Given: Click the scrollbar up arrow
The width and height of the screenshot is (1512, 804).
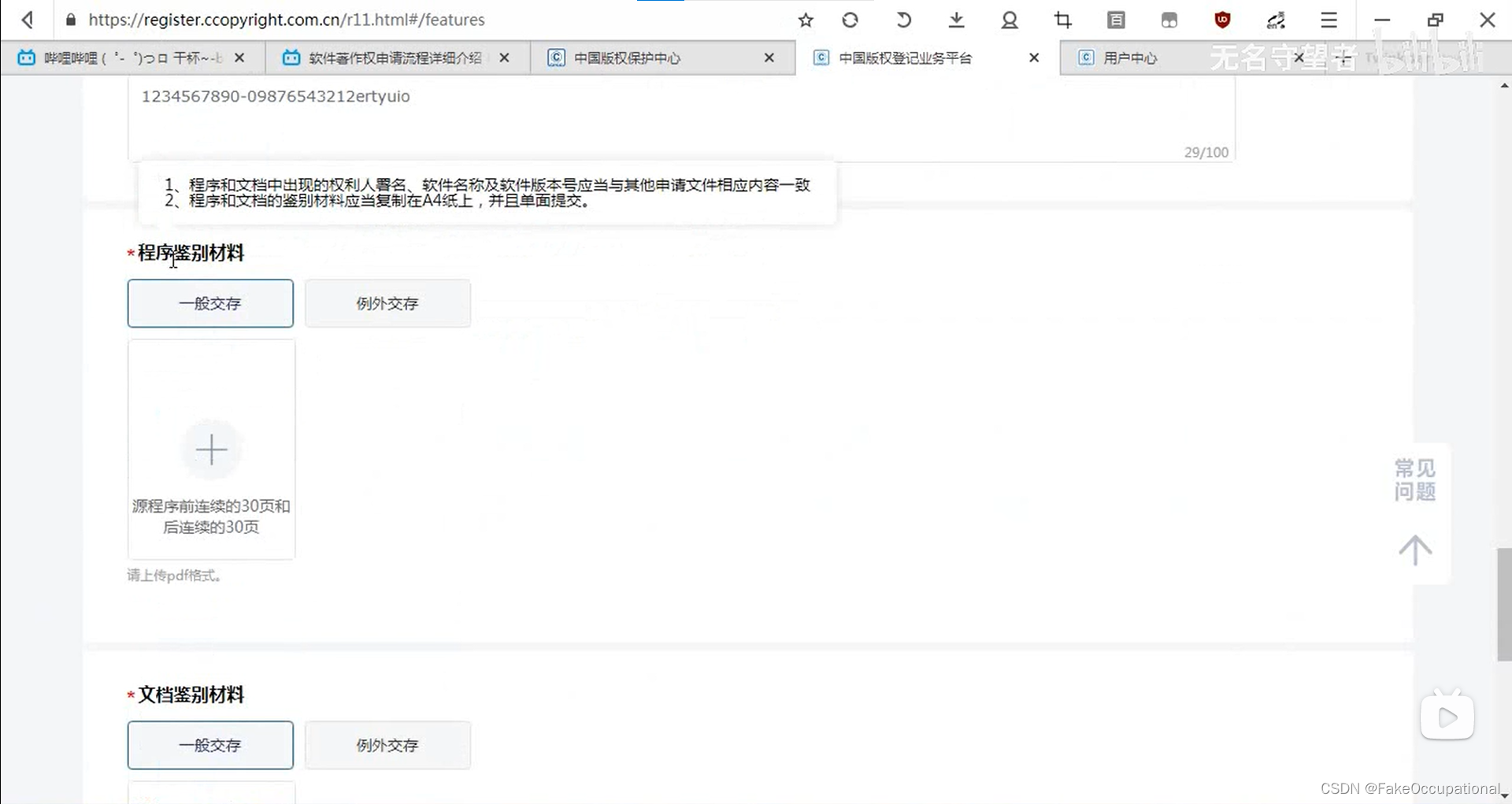Looking at the screenshot, I should point(1504,85).
